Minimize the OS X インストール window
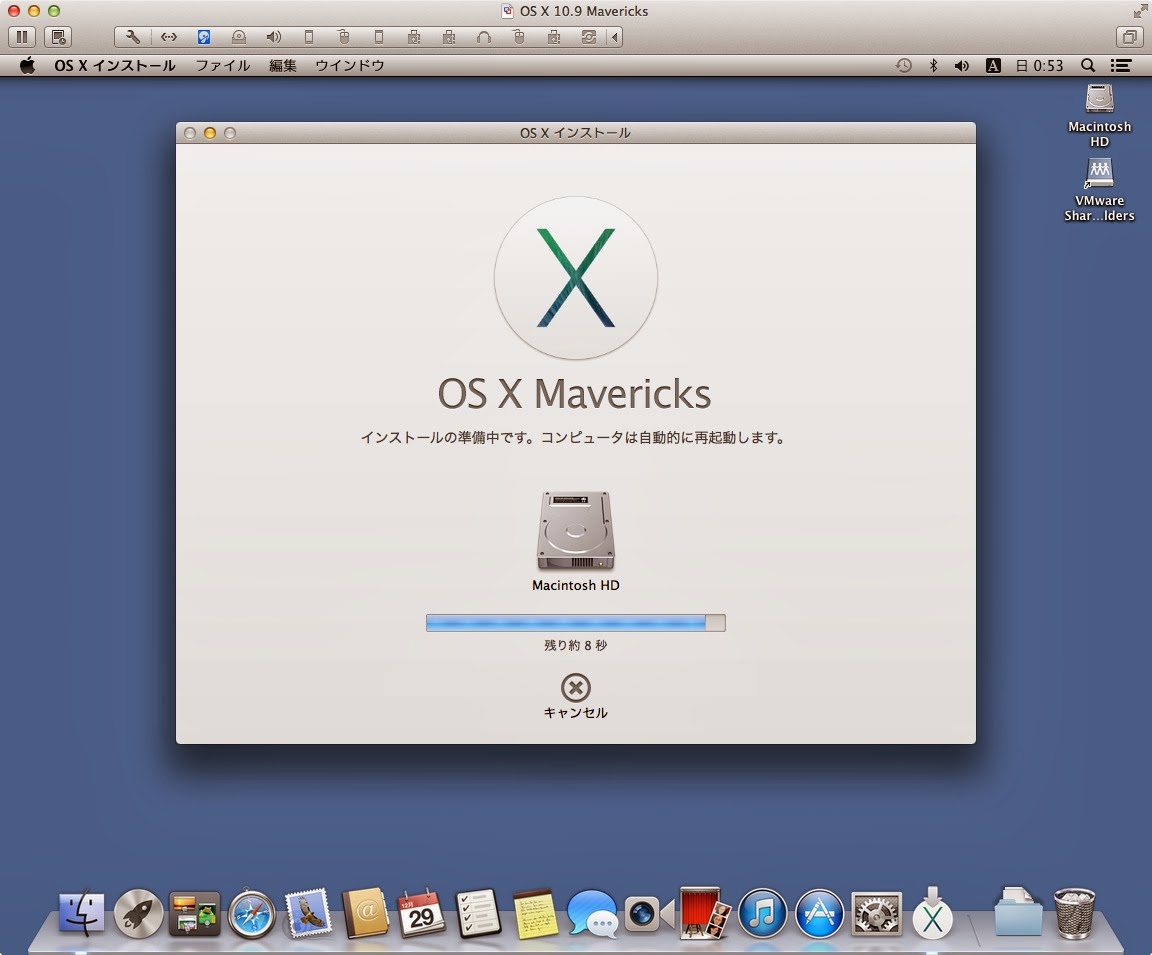This screenshot has width=1152, height=955. 209,133
